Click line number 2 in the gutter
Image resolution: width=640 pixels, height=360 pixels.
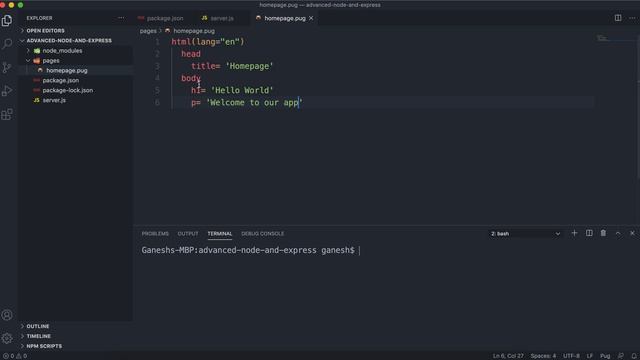(x=157, y=54)
